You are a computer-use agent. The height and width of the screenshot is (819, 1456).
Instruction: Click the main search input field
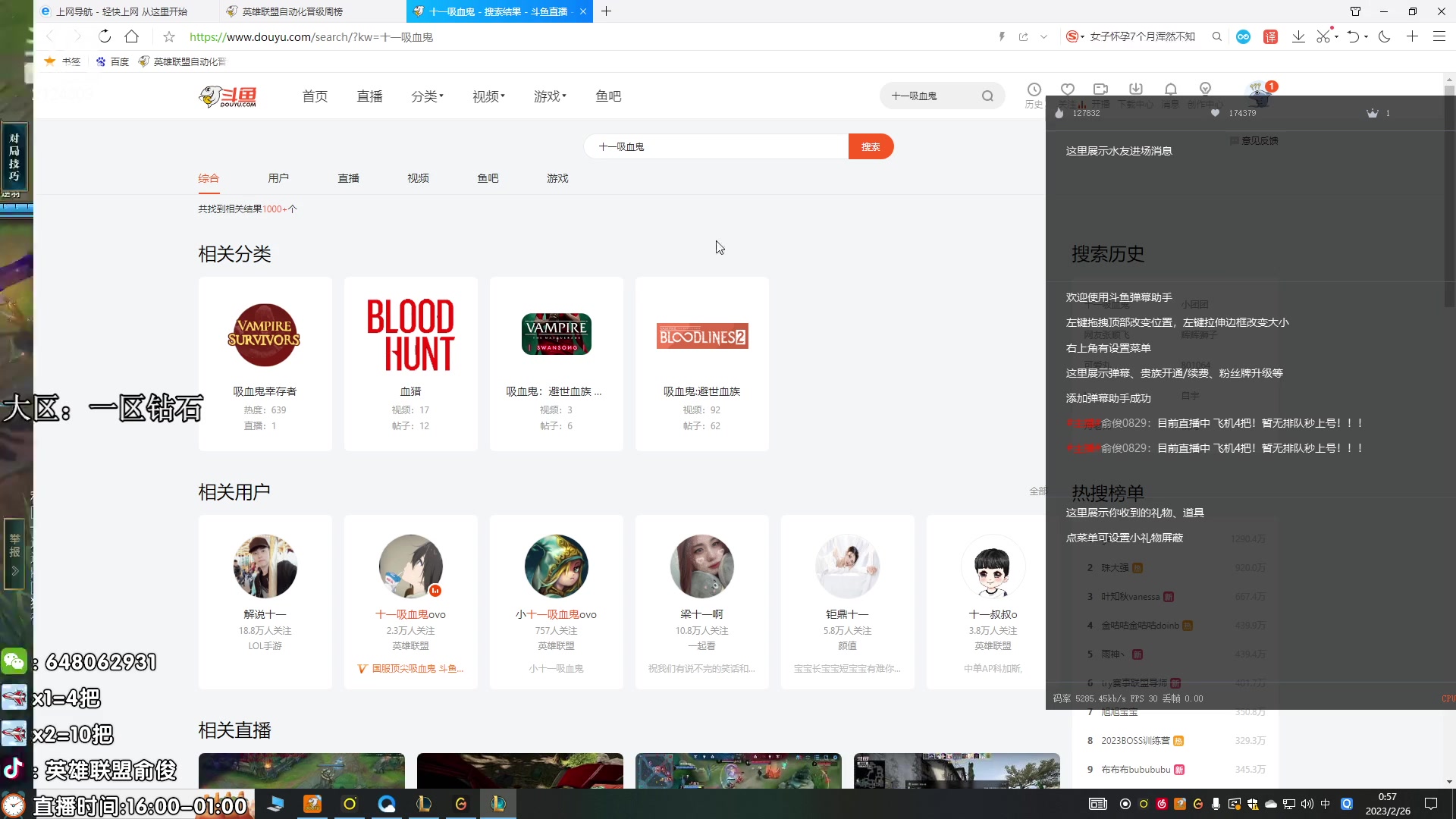coord(716,146)
